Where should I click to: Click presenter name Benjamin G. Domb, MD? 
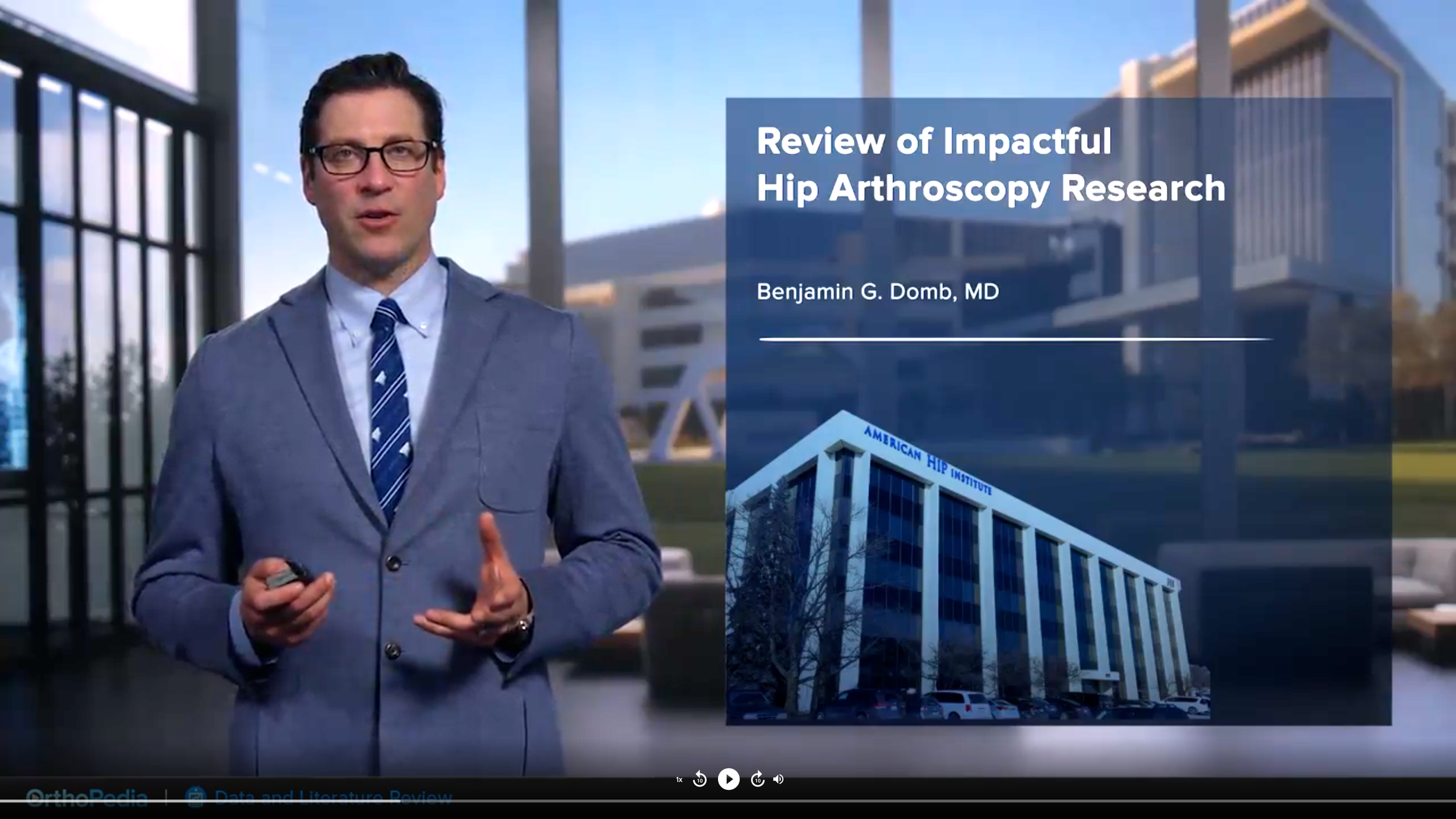click(877, 291)
